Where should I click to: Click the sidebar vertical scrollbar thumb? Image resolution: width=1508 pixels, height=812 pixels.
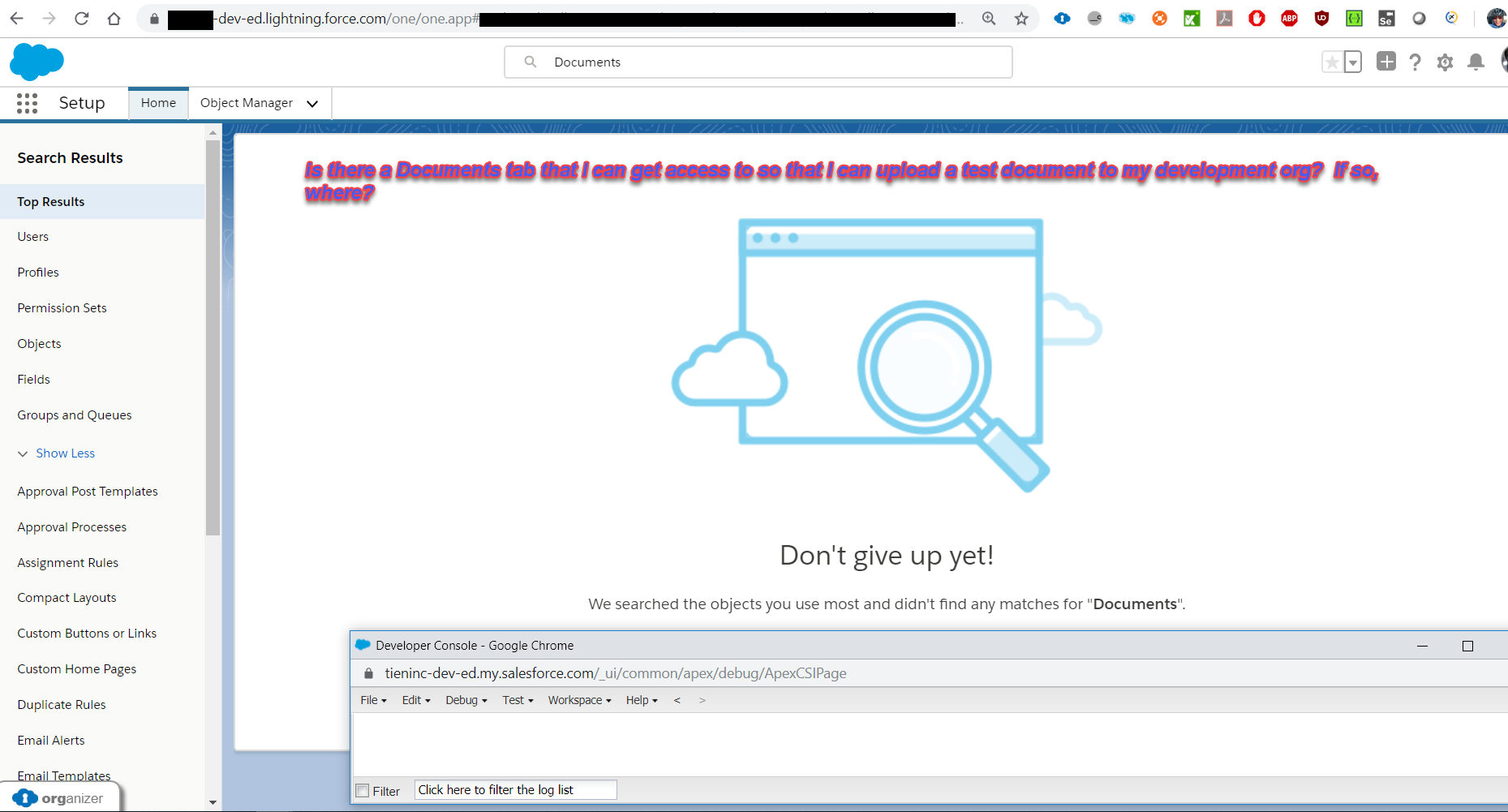[213, 337]
